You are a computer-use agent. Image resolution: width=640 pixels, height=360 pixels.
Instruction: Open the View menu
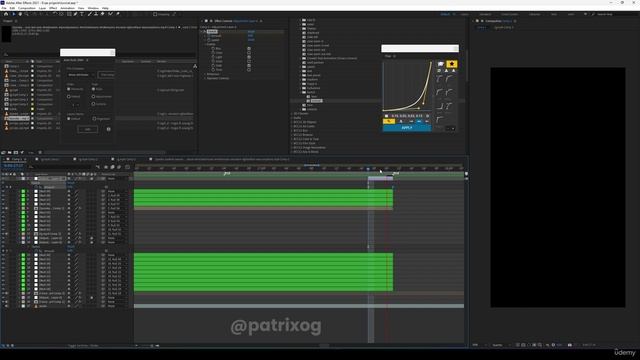point(81,8)
